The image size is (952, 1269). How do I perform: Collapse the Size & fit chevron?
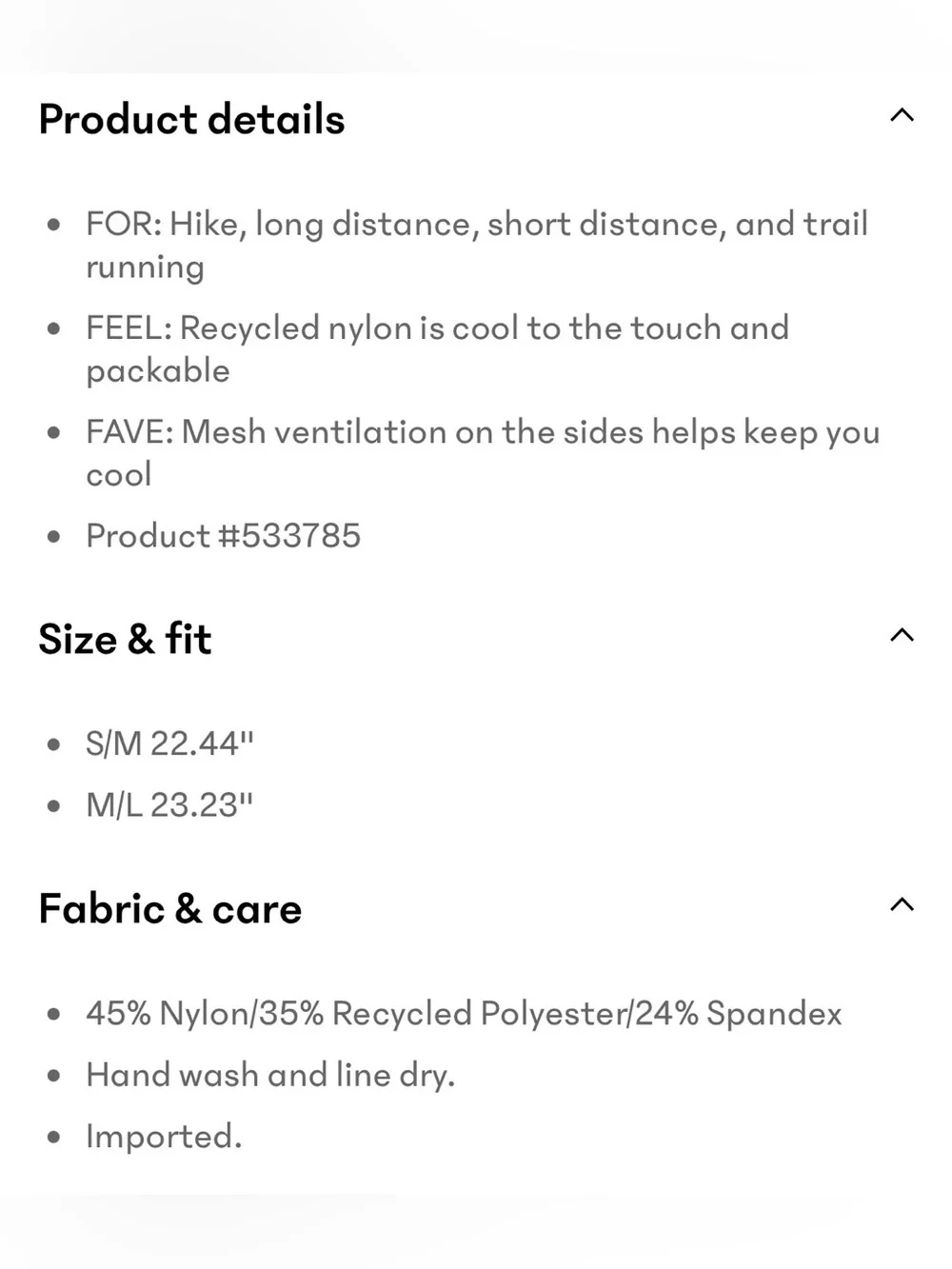pyautogui.click(x=902, y=636)
